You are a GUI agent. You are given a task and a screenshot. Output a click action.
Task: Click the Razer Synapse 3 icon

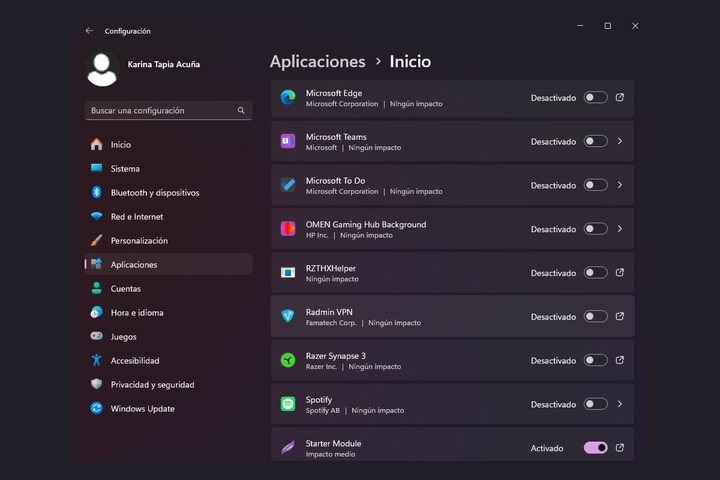[288, 360]
